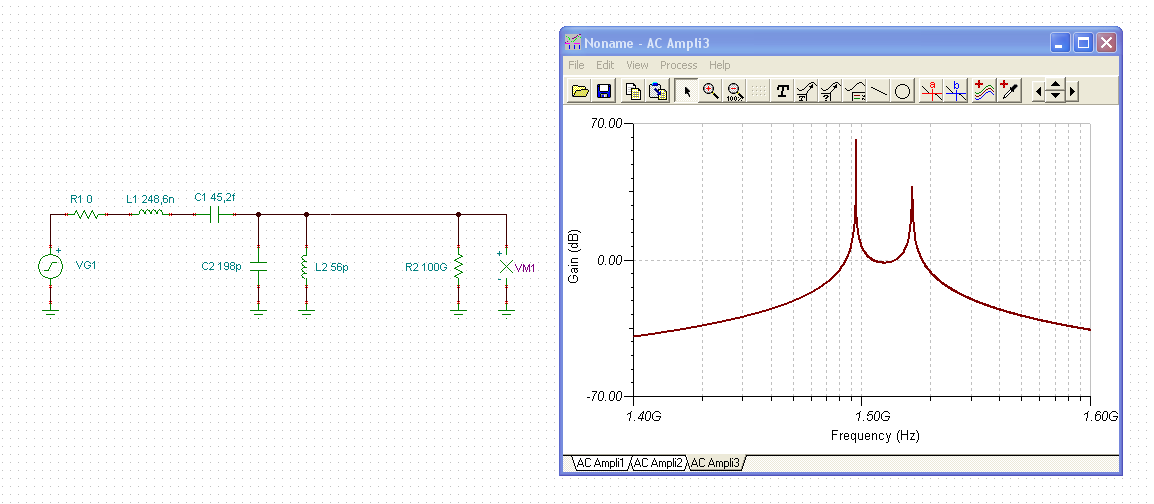Image resolution: width=1154 pixels, height=504 pixels.
Task: Open the File menu
Action: click(576, 65)
